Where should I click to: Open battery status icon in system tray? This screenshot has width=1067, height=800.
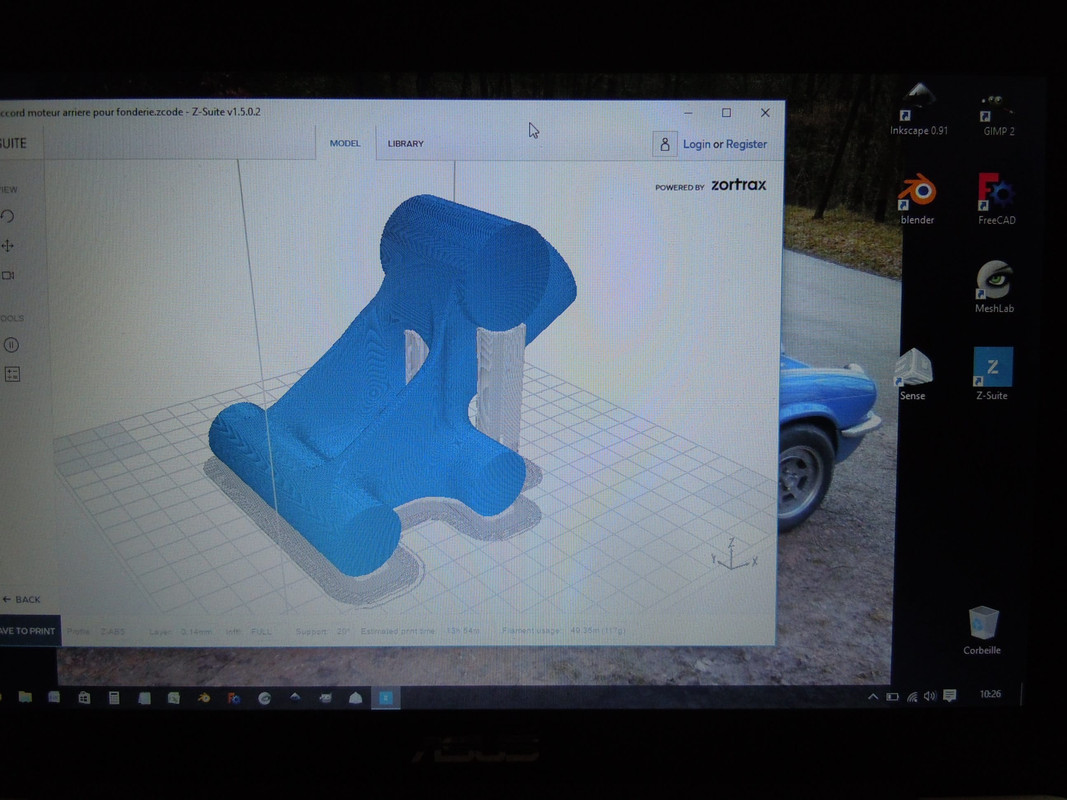(892, 697)
